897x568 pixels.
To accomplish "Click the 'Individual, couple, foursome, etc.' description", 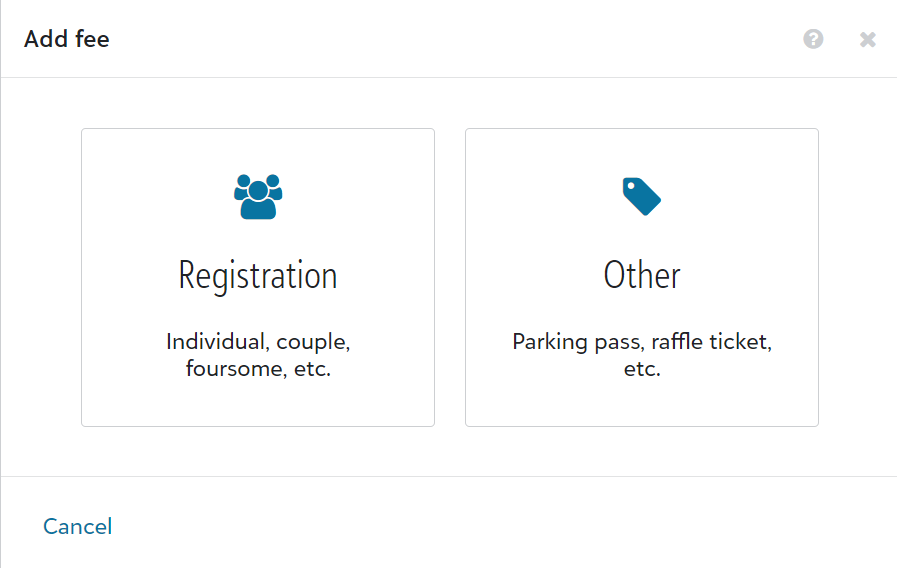I will coord(258,355).
